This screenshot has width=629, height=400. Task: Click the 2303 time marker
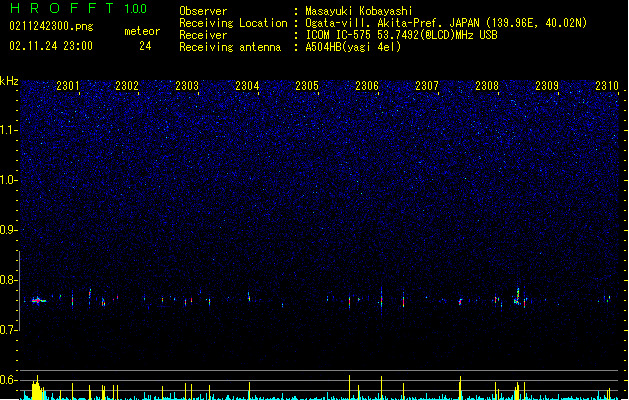(x=187, y=86)
